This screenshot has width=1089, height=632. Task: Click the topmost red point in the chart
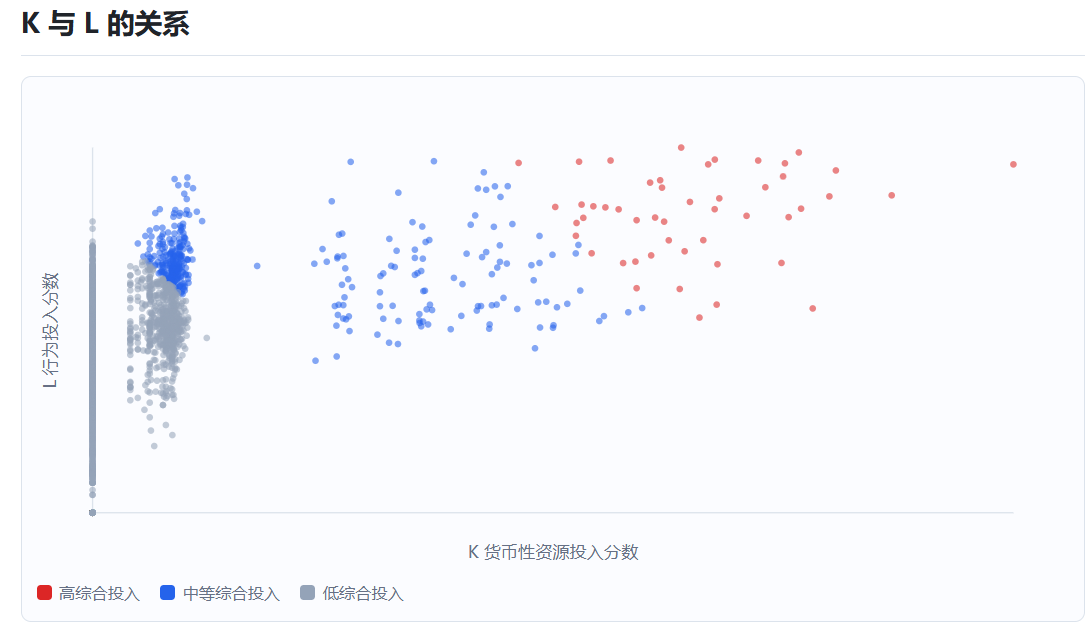pos(681,148)
